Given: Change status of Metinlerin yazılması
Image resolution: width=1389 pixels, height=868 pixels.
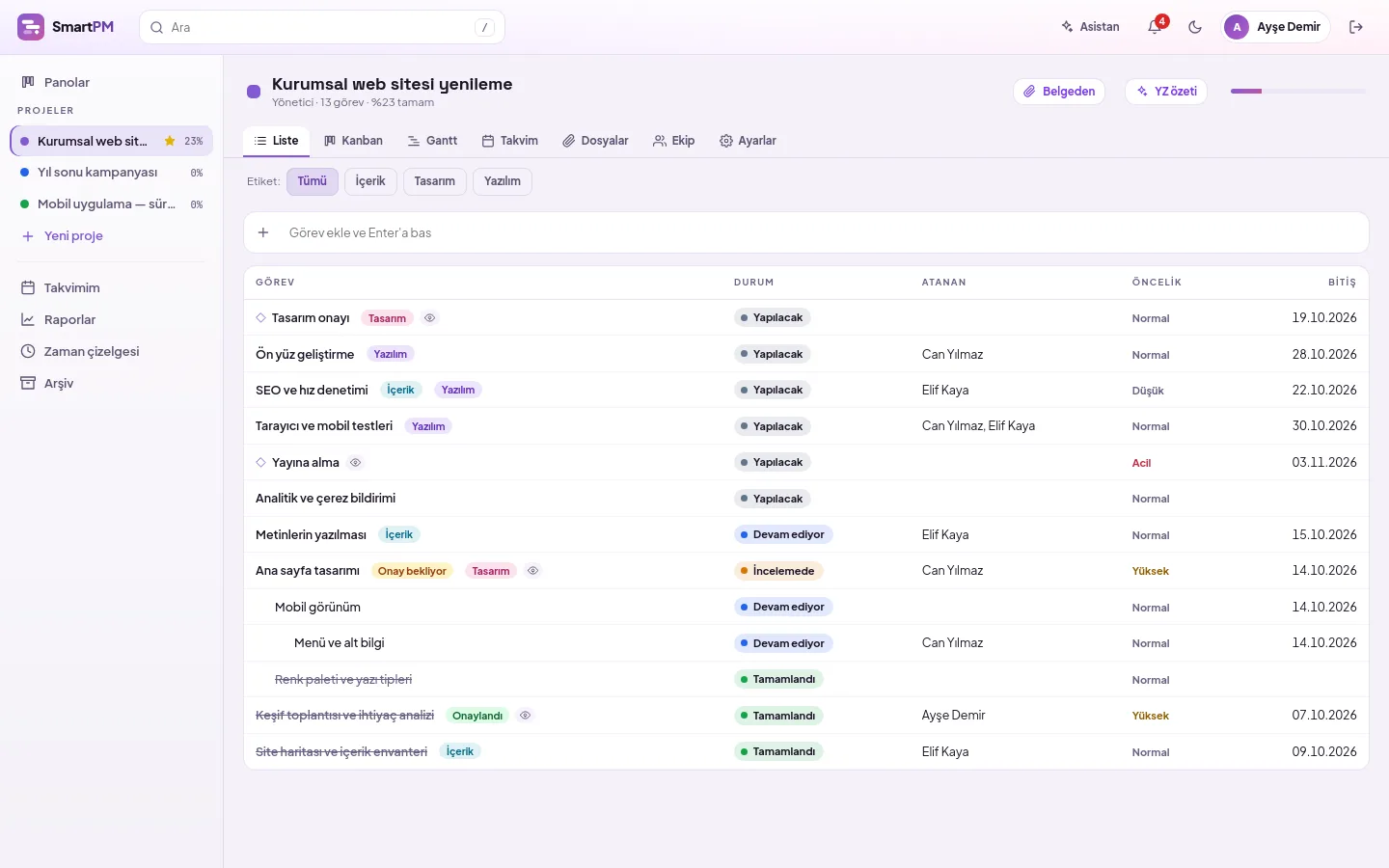Looking at the screenshot, I should click(x=783, y=534).
